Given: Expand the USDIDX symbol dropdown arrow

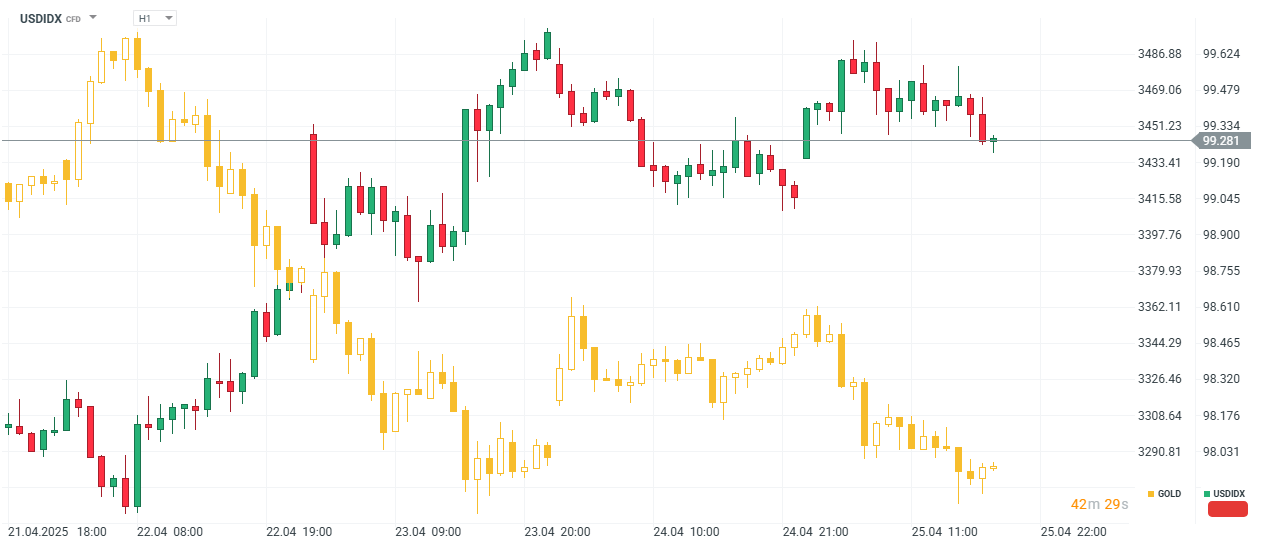Looking at the screenshot, I should coord(93,18).
